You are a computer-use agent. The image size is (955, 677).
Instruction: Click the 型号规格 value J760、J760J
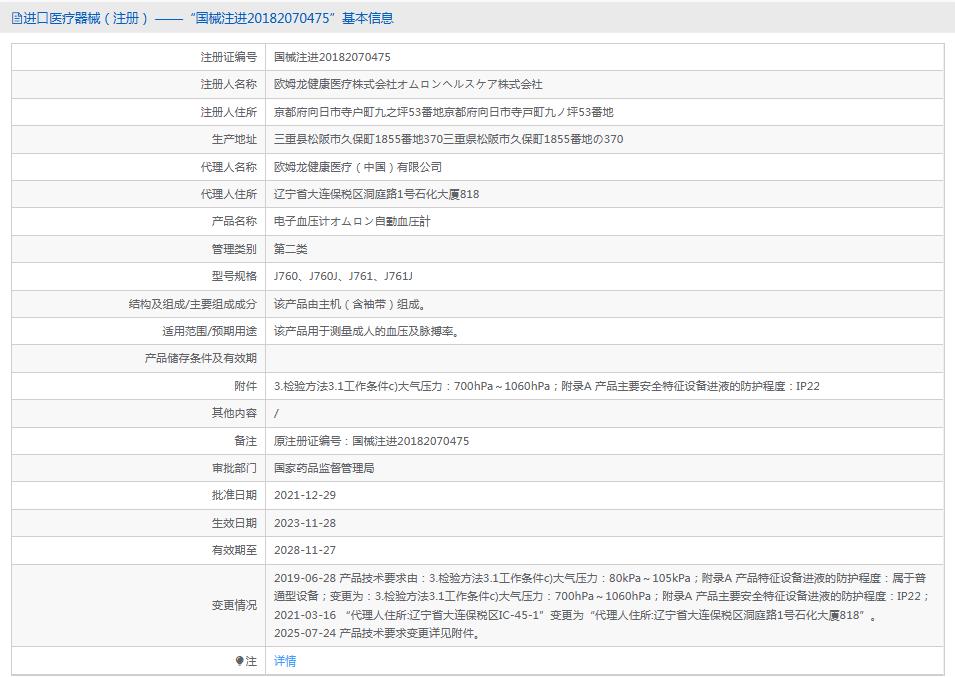coord(300,275)
